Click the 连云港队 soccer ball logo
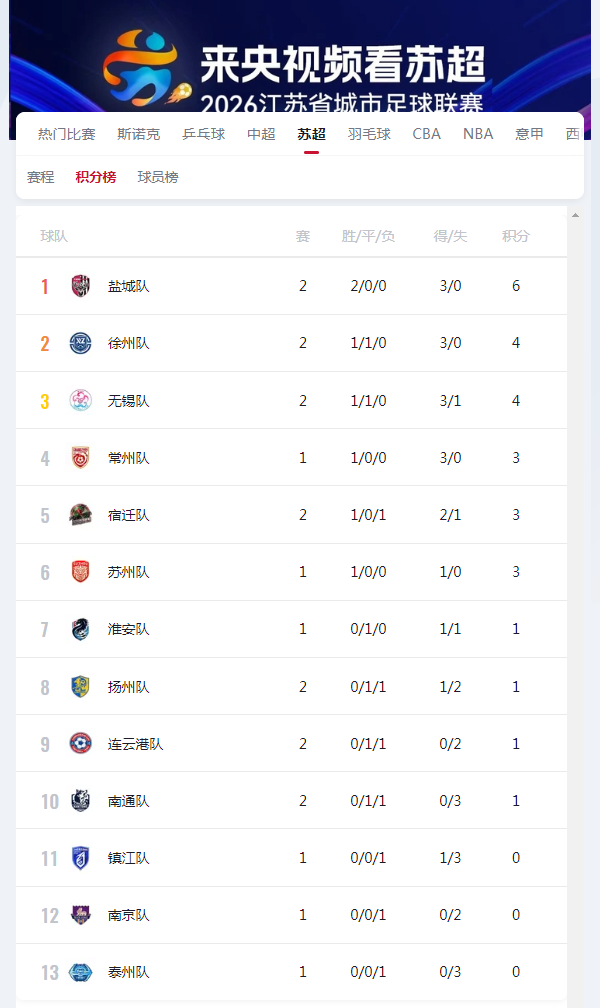Viewport: 600px width, 1008px height. click(x=81, y=743)
